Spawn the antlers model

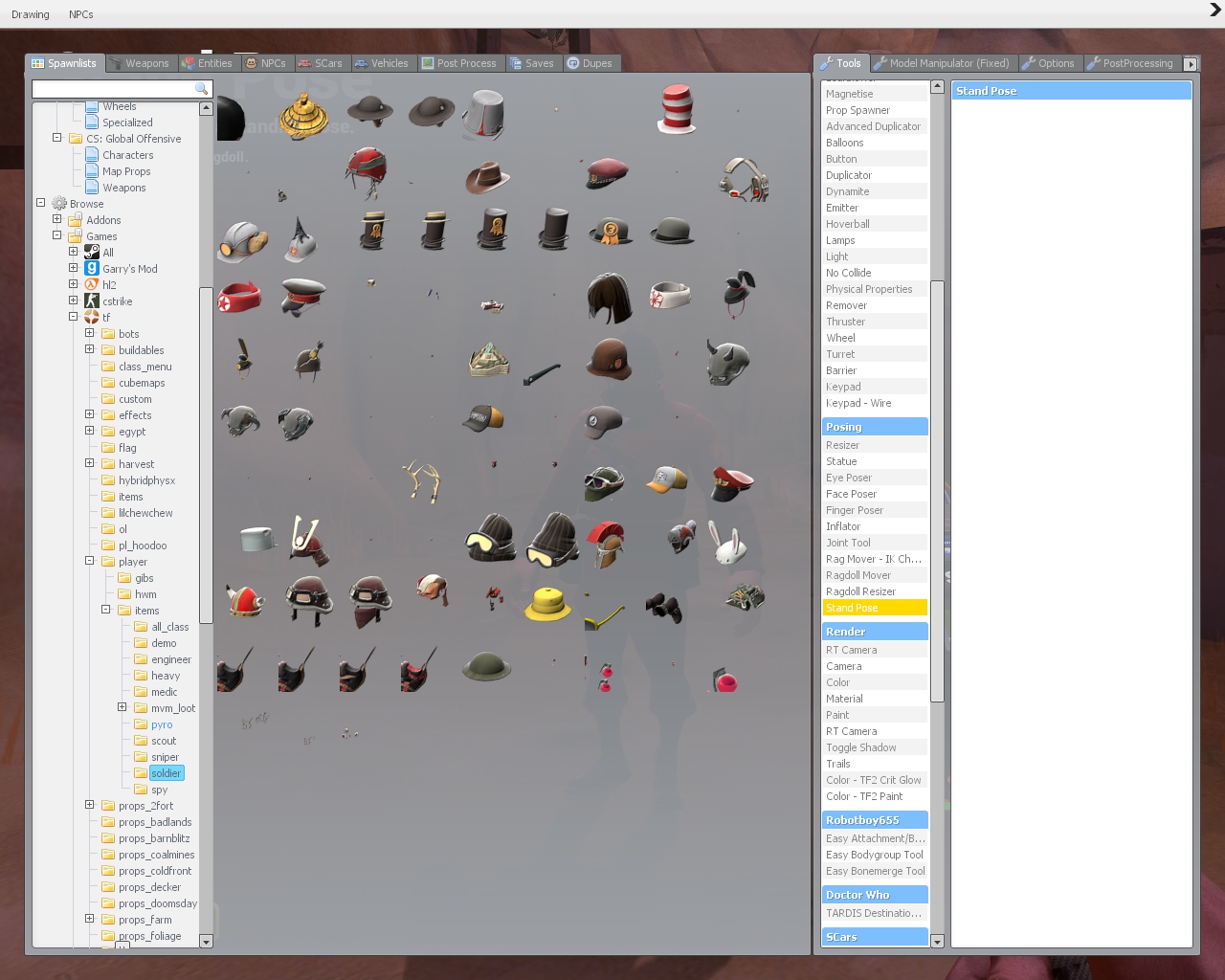[422, 481]
